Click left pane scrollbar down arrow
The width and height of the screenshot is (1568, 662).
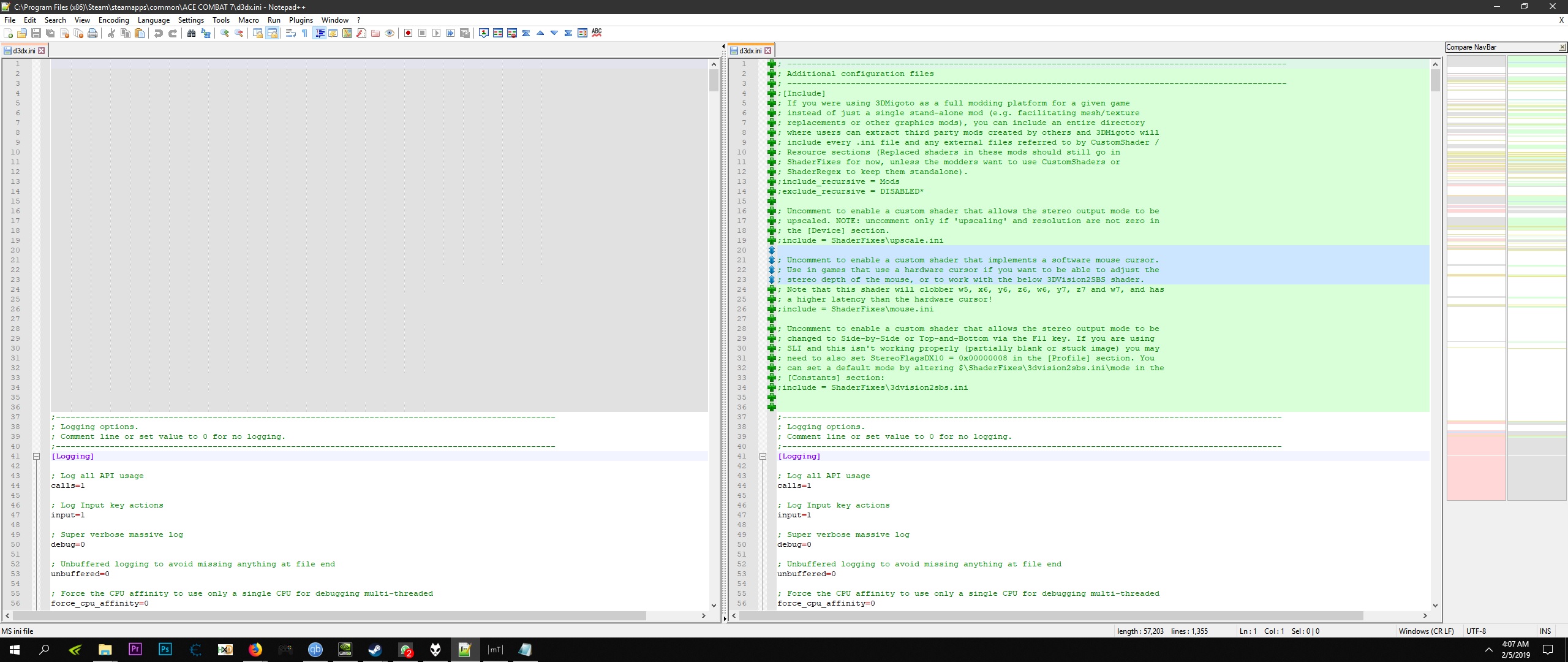pos(714,606)
